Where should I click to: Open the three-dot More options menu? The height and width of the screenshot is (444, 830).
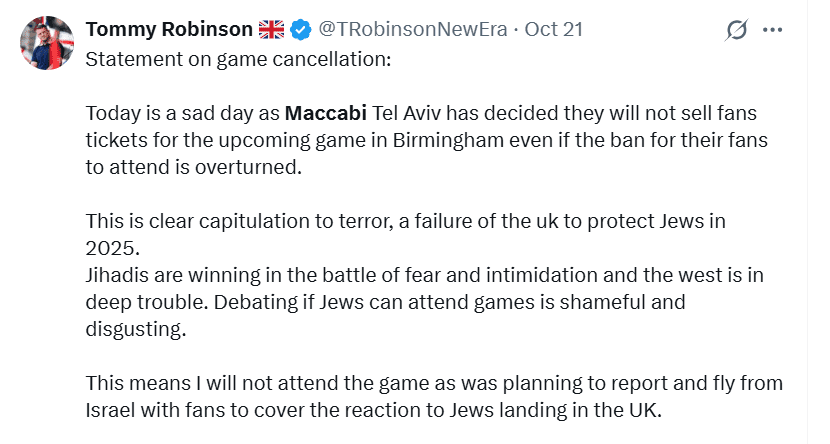tap(772, 31)
